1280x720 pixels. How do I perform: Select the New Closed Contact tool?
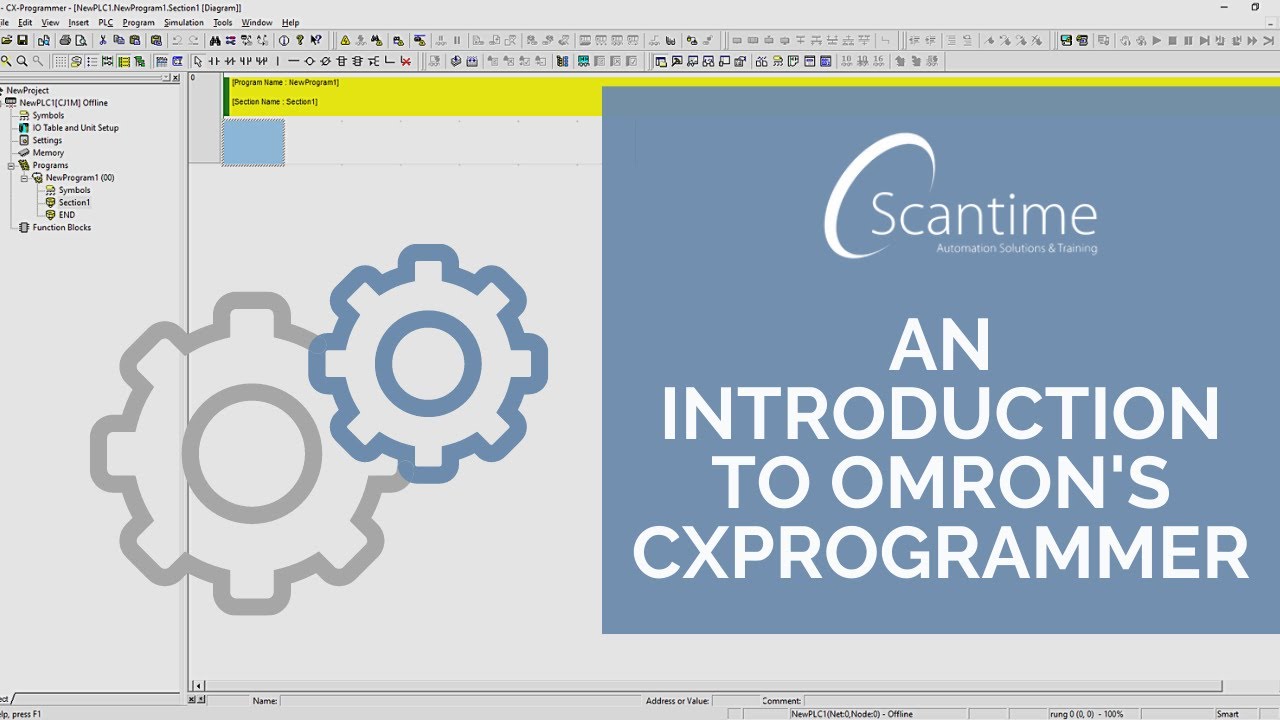pos(230,61)
